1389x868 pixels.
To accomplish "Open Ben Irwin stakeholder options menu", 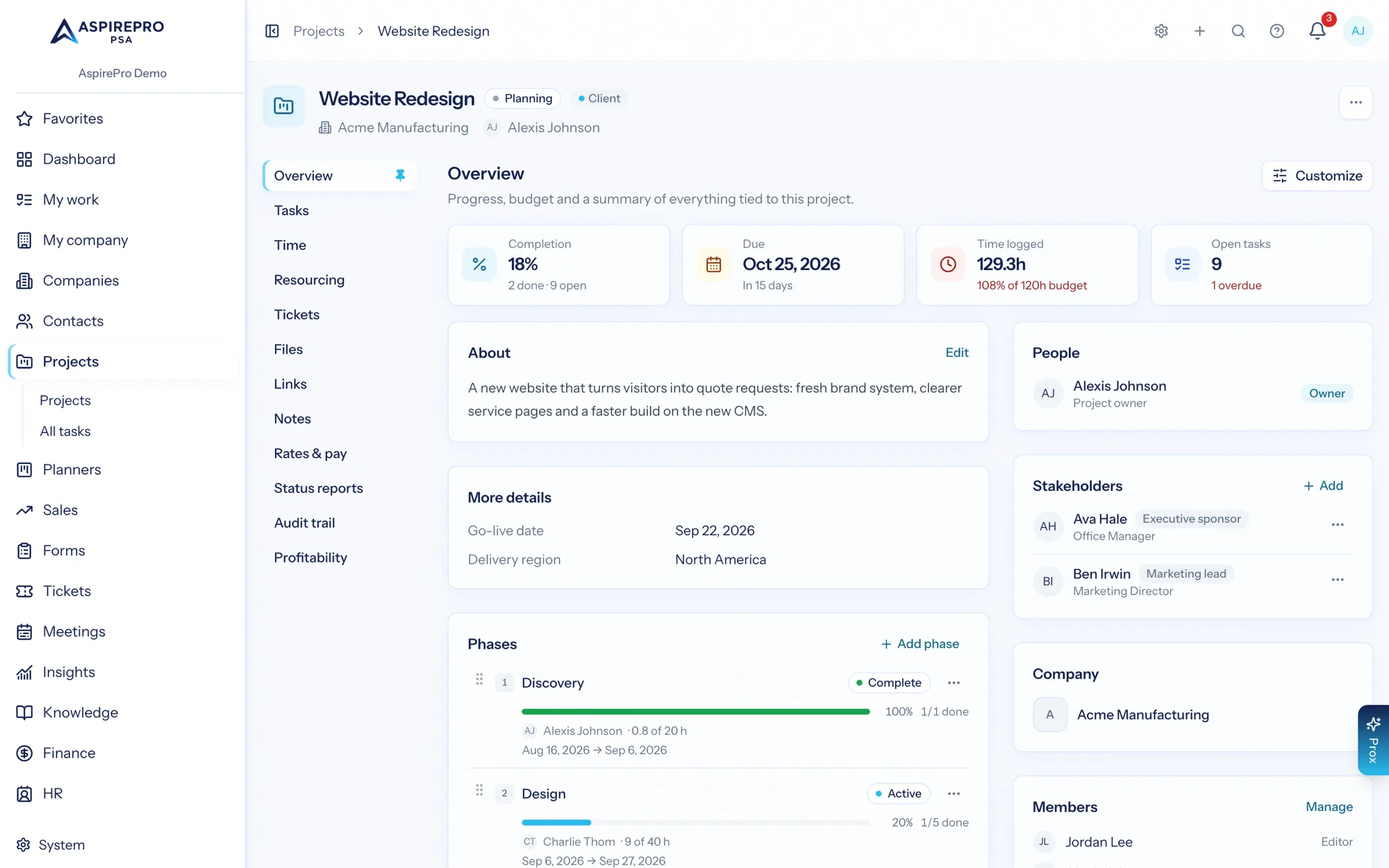I will click(1338, 580).
